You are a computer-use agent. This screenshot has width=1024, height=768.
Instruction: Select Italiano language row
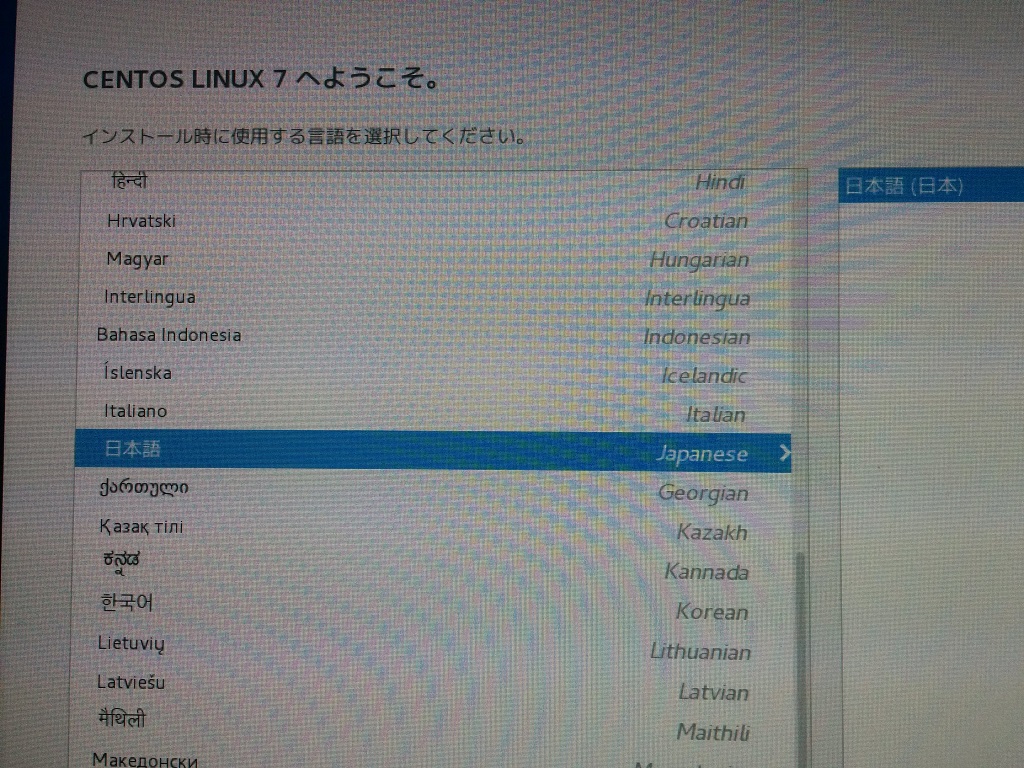point(434,412)
